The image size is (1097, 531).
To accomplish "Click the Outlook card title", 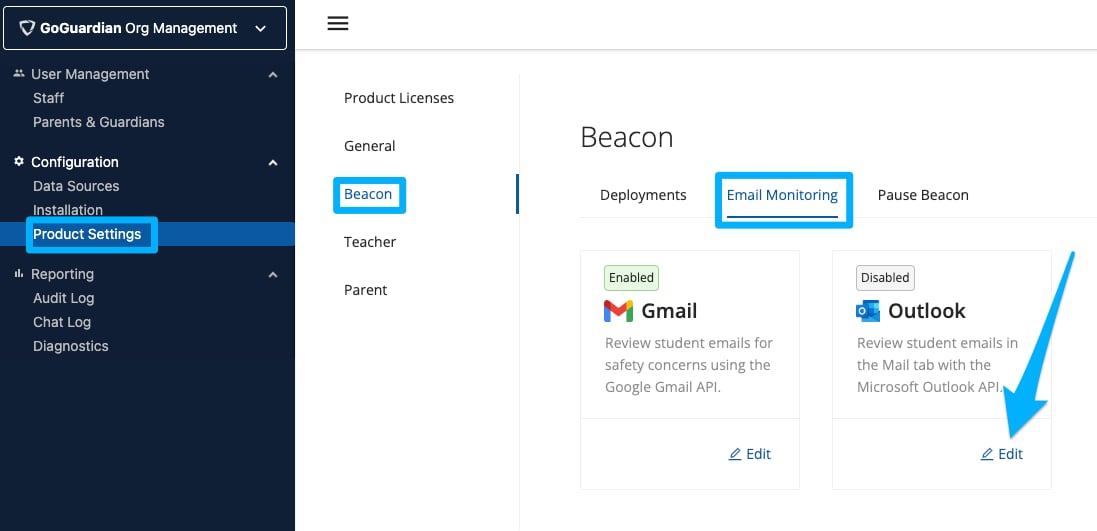I will [927, 311].
